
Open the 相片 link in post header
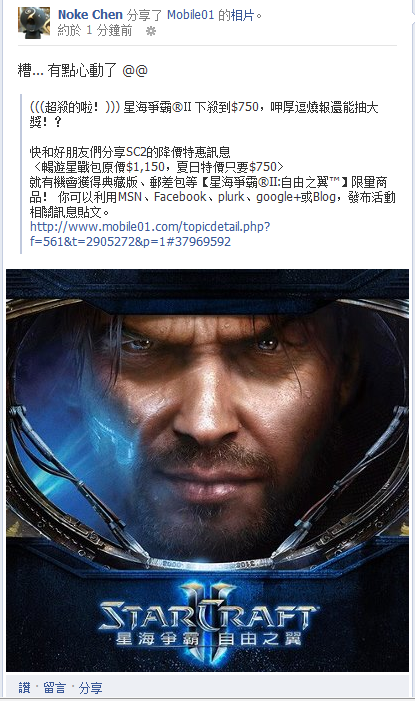[x=242, y=15]
